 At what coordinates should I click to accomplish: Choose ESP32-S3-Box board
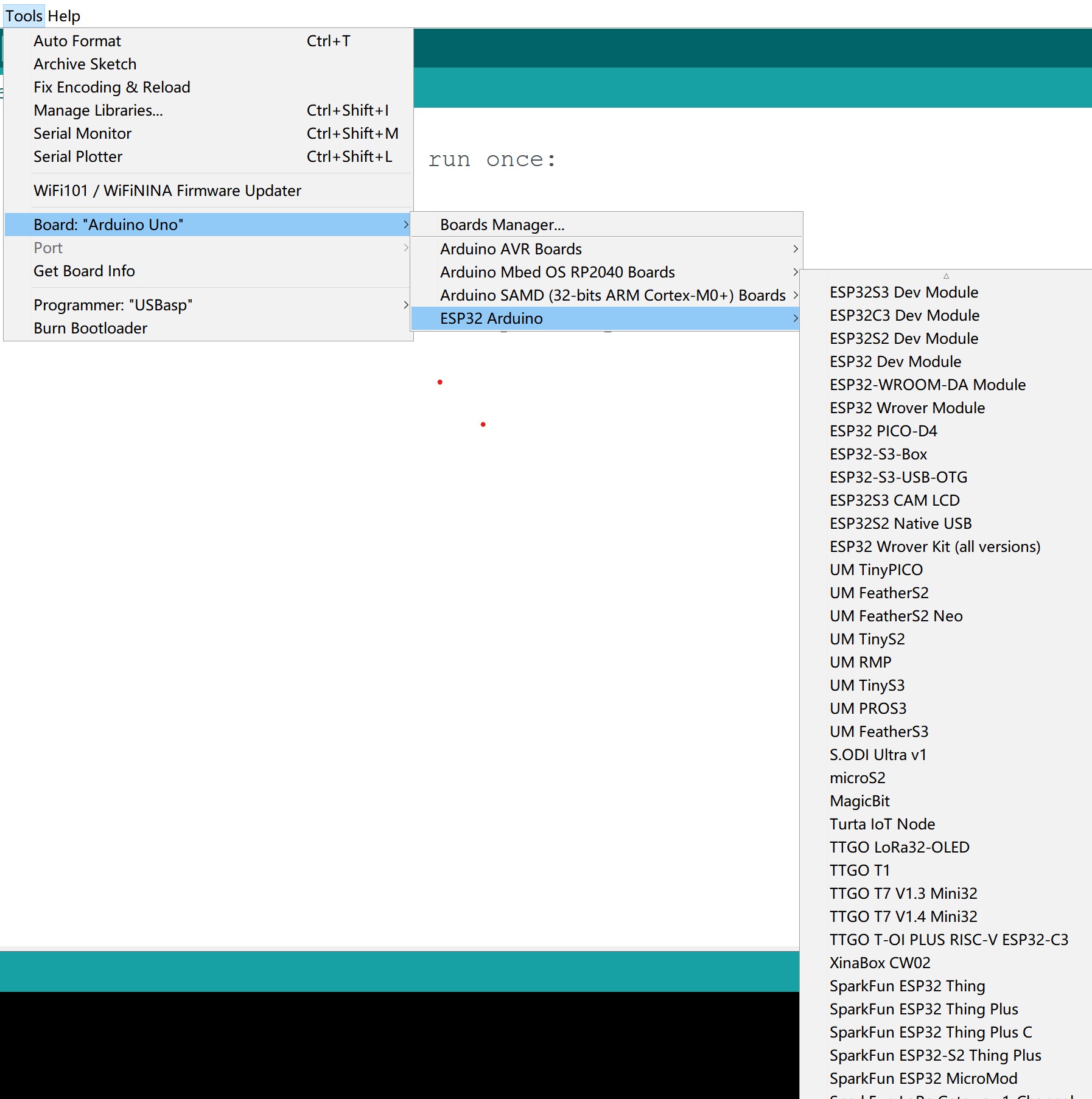click(x=946, y=454)
